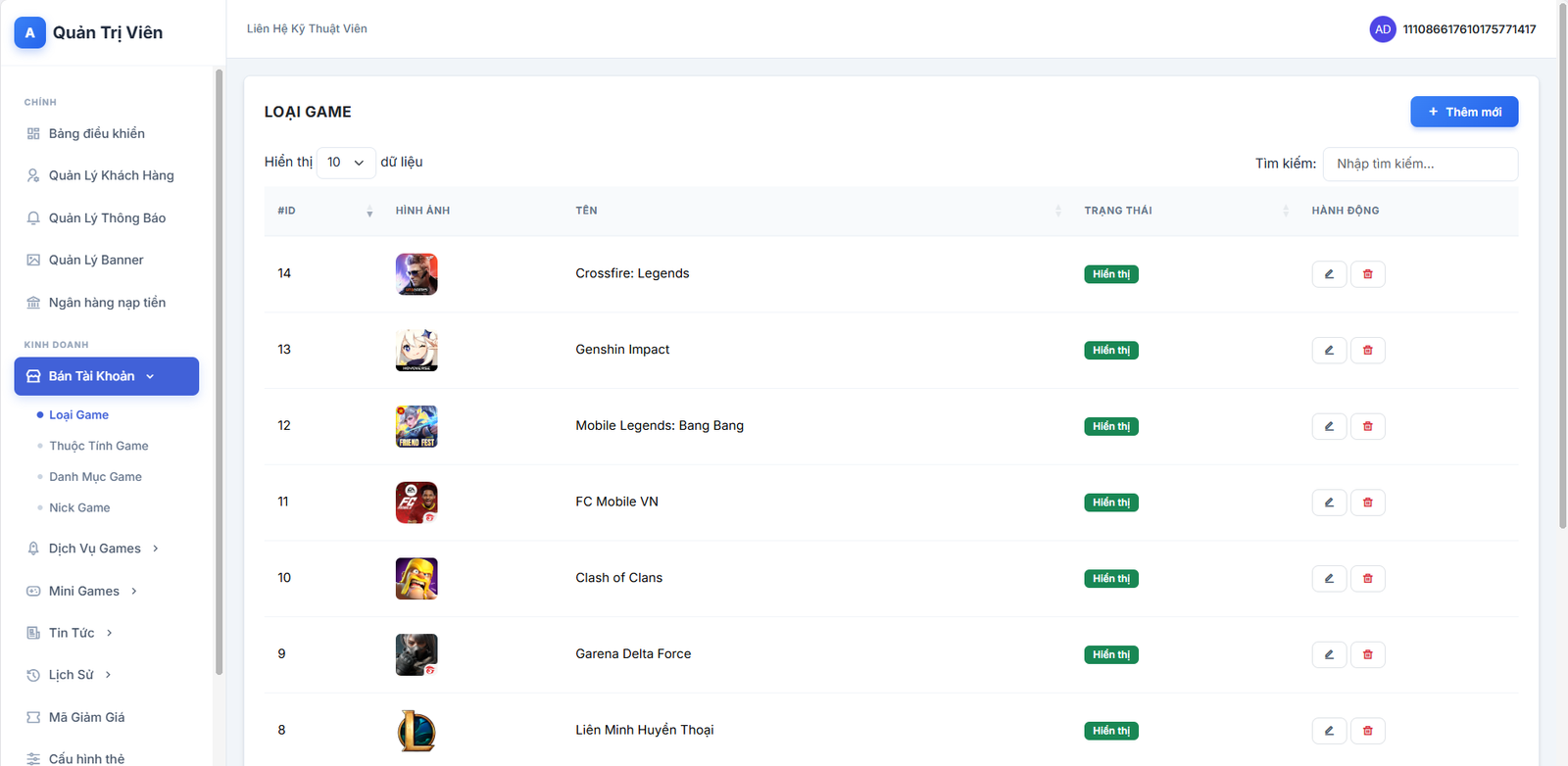Click edit icon for Crossfire: Legends

coord(1329,274)
